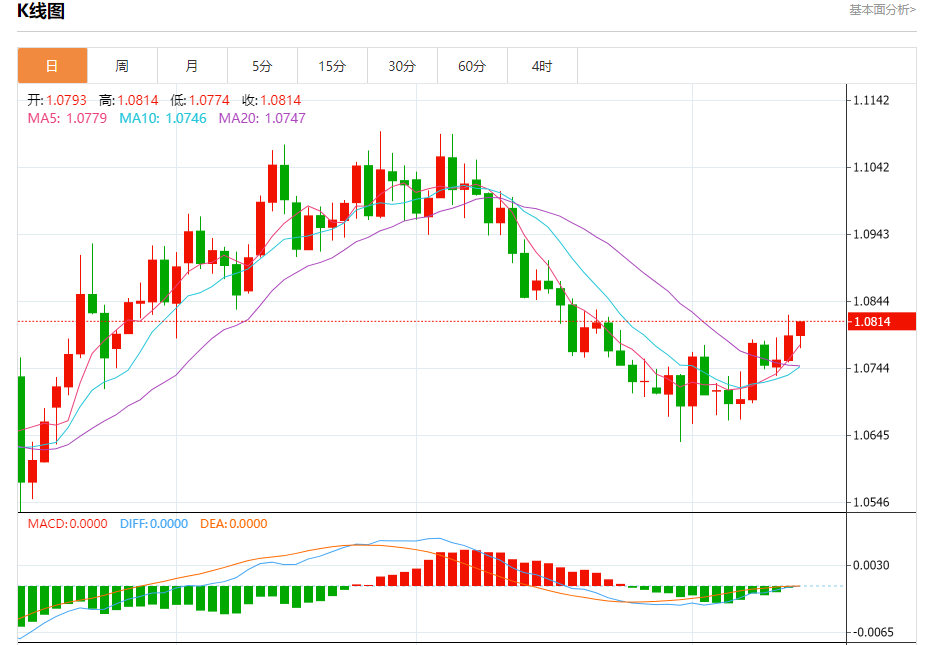Switch to the 月 monthly tab
The height and width of the screenshot is (645, 926).
[192, 66]
